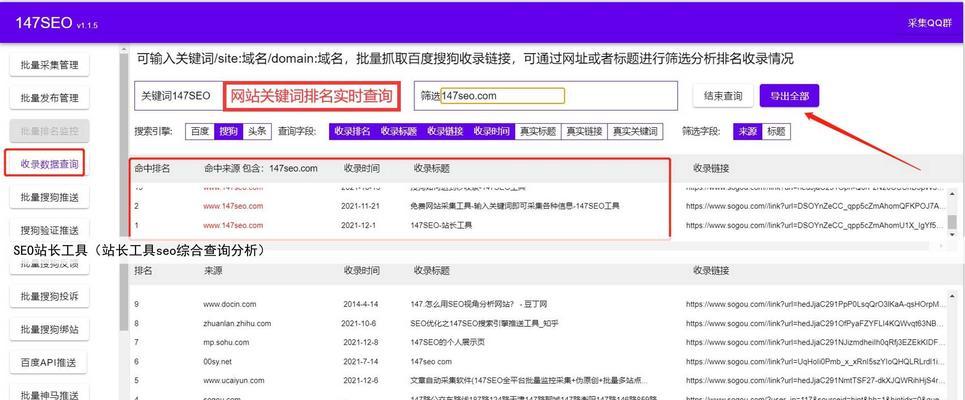Click date 2021-7-14 in lower table
This screenshot has width=965, height=400.
point(361,361)
